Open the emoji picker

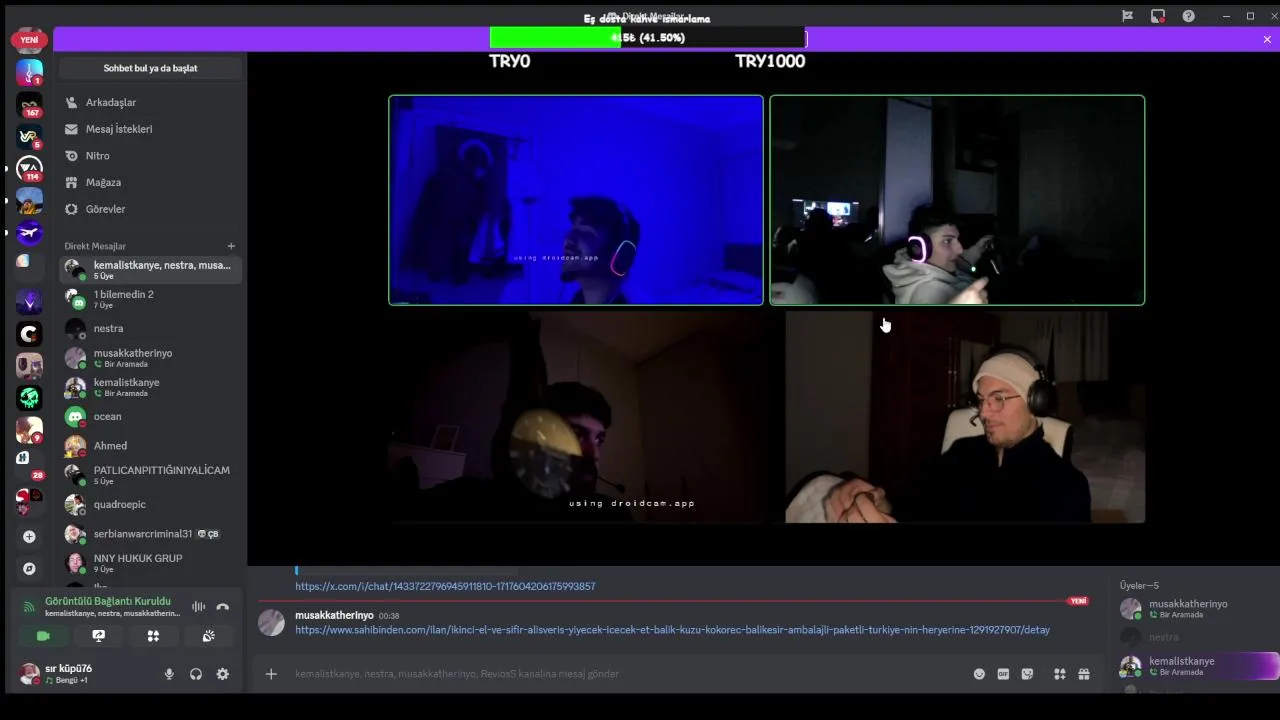[979, 674]
